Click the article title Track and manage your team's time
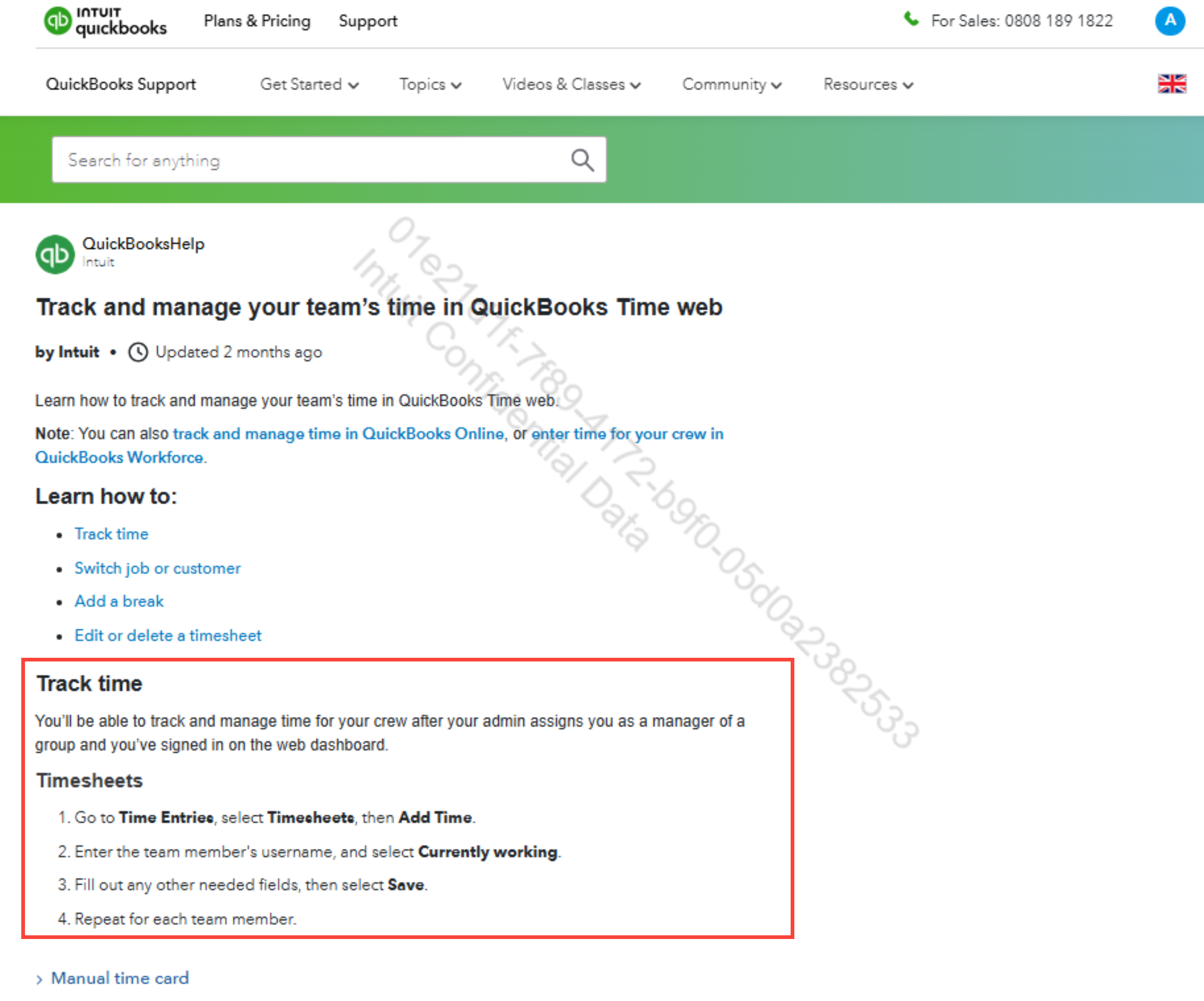This screenshot has width=1204, height=1001. pos(379,307)
